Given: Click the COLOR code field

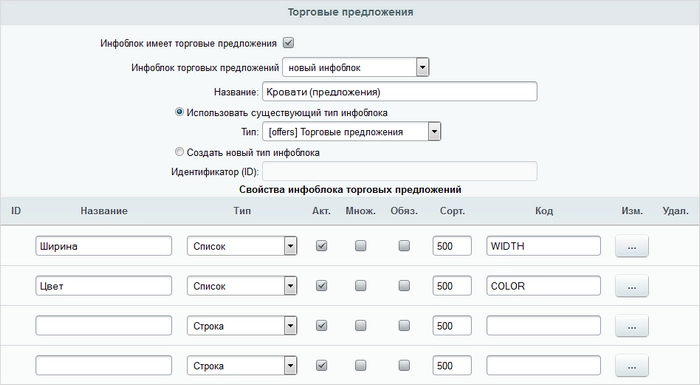Looking at the screenshot, I should [x=543, y=286].
